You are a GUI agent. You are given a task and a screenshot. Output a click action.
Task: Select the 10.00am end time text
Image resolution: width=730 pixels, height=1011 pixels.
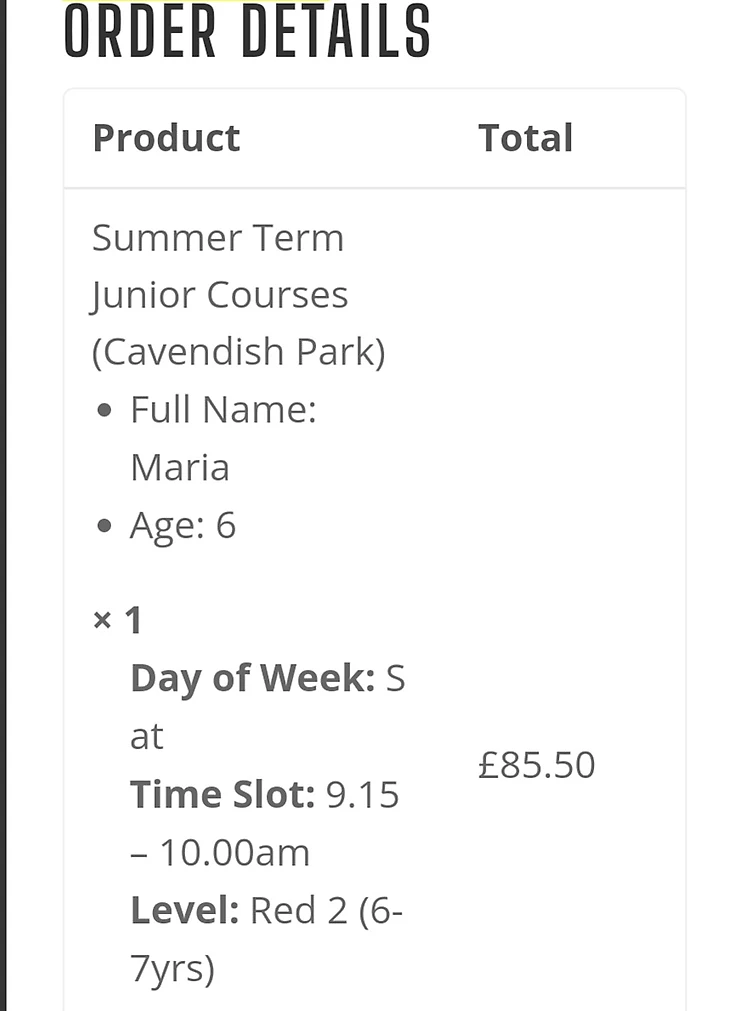pyautogui.click(x=235, y=853)
